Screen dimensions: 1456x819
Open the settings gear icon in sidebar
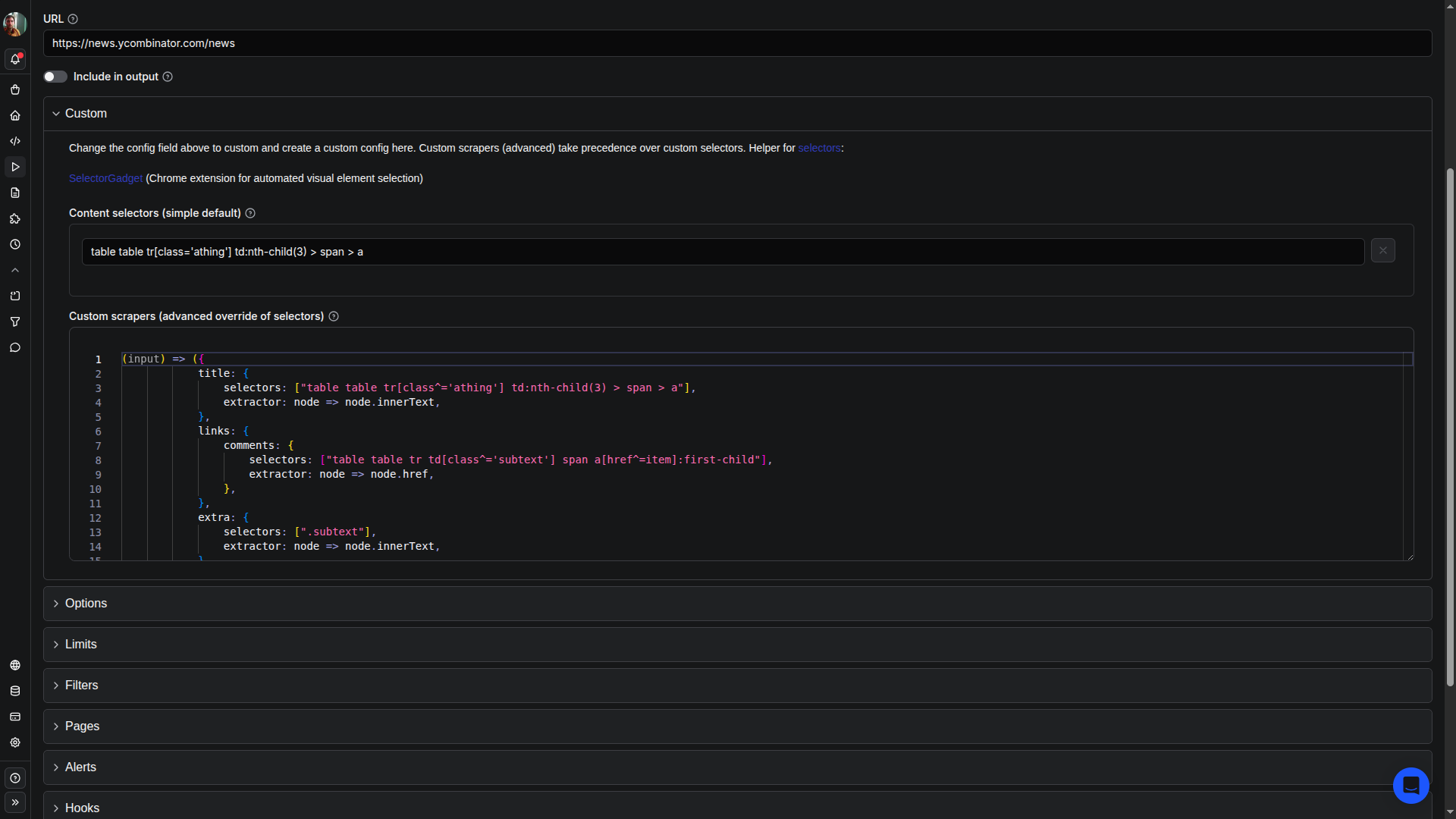pyautogui.click(x=15, y=742)
